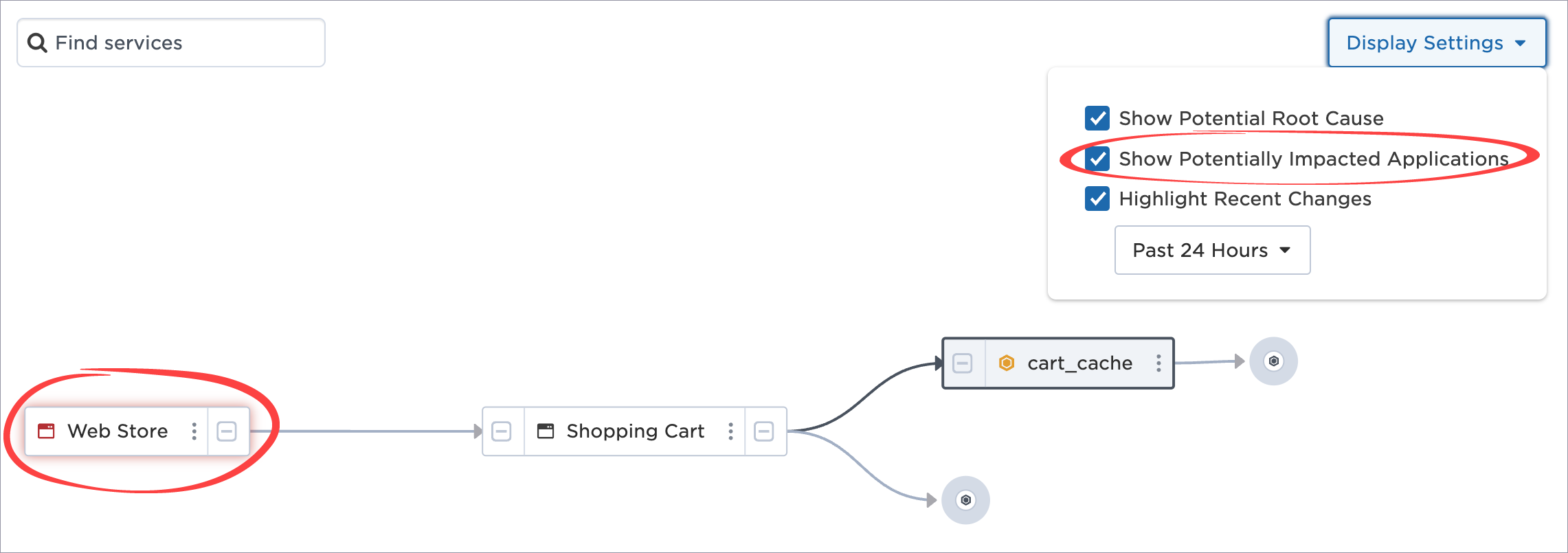Click the Web Store application icon
This screenshot has width=1568, height=553.
tap(46, 431)
